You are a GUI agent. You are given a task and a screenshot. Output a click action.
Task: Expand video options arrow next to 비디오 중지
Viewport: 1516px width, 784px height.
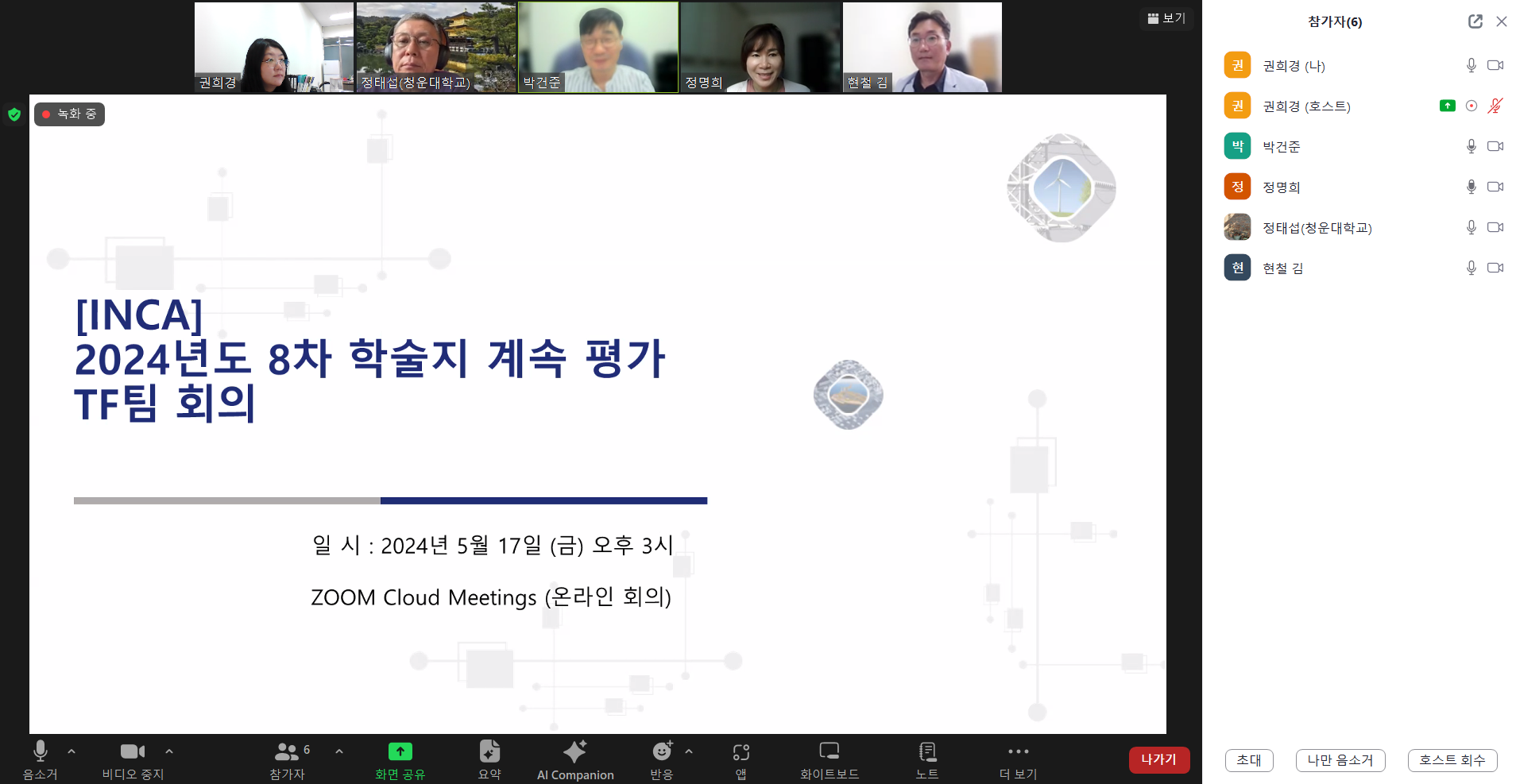tap(169, 751)
